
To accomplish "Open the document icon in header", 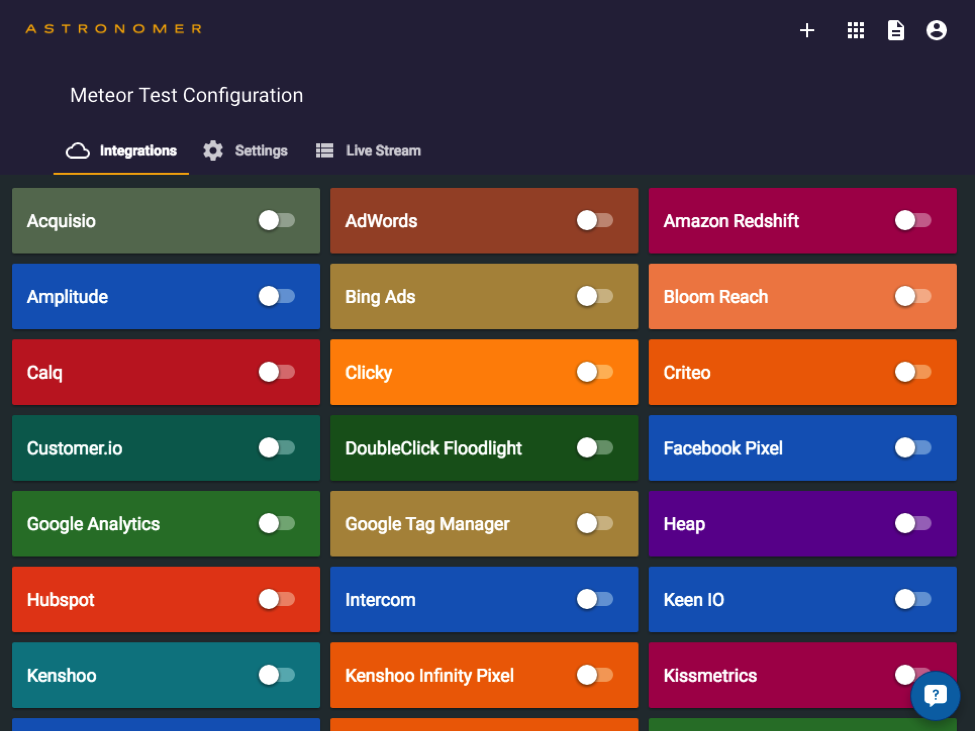I will coord(895,30).
